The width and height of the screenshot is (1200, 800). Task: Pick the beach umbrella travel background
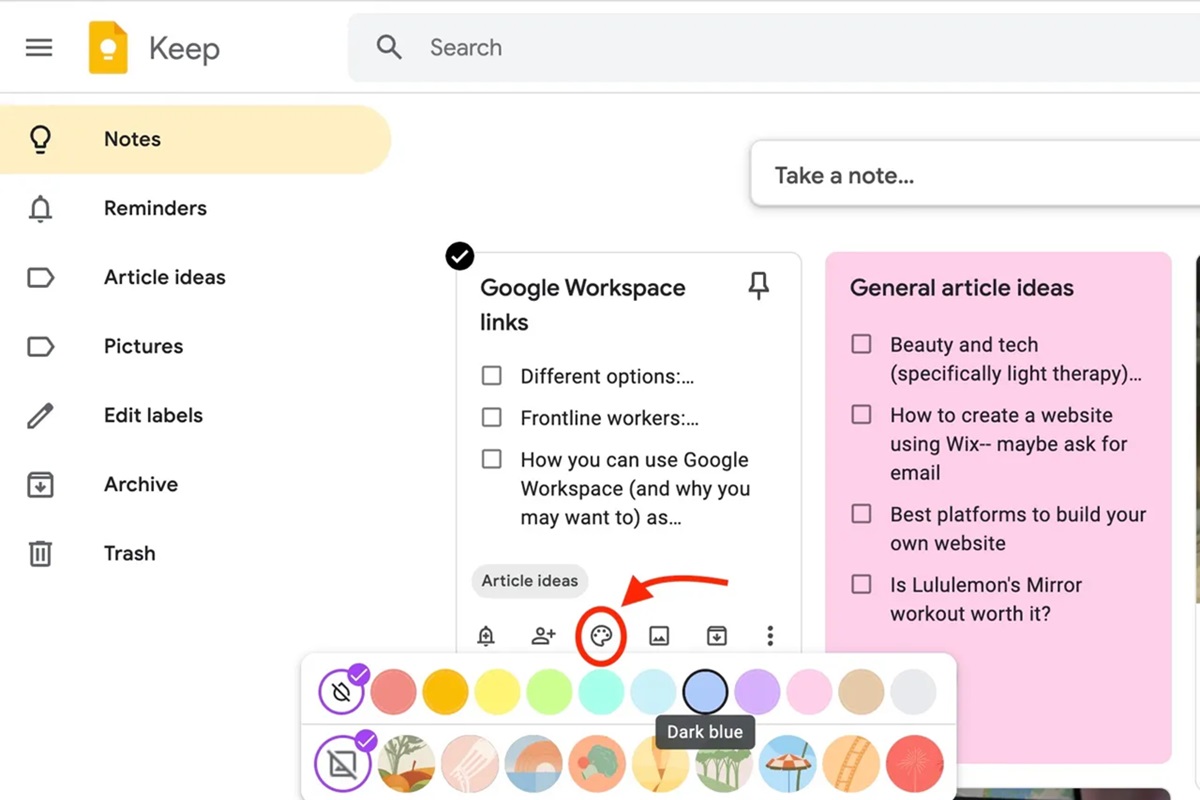coord(787,764)
